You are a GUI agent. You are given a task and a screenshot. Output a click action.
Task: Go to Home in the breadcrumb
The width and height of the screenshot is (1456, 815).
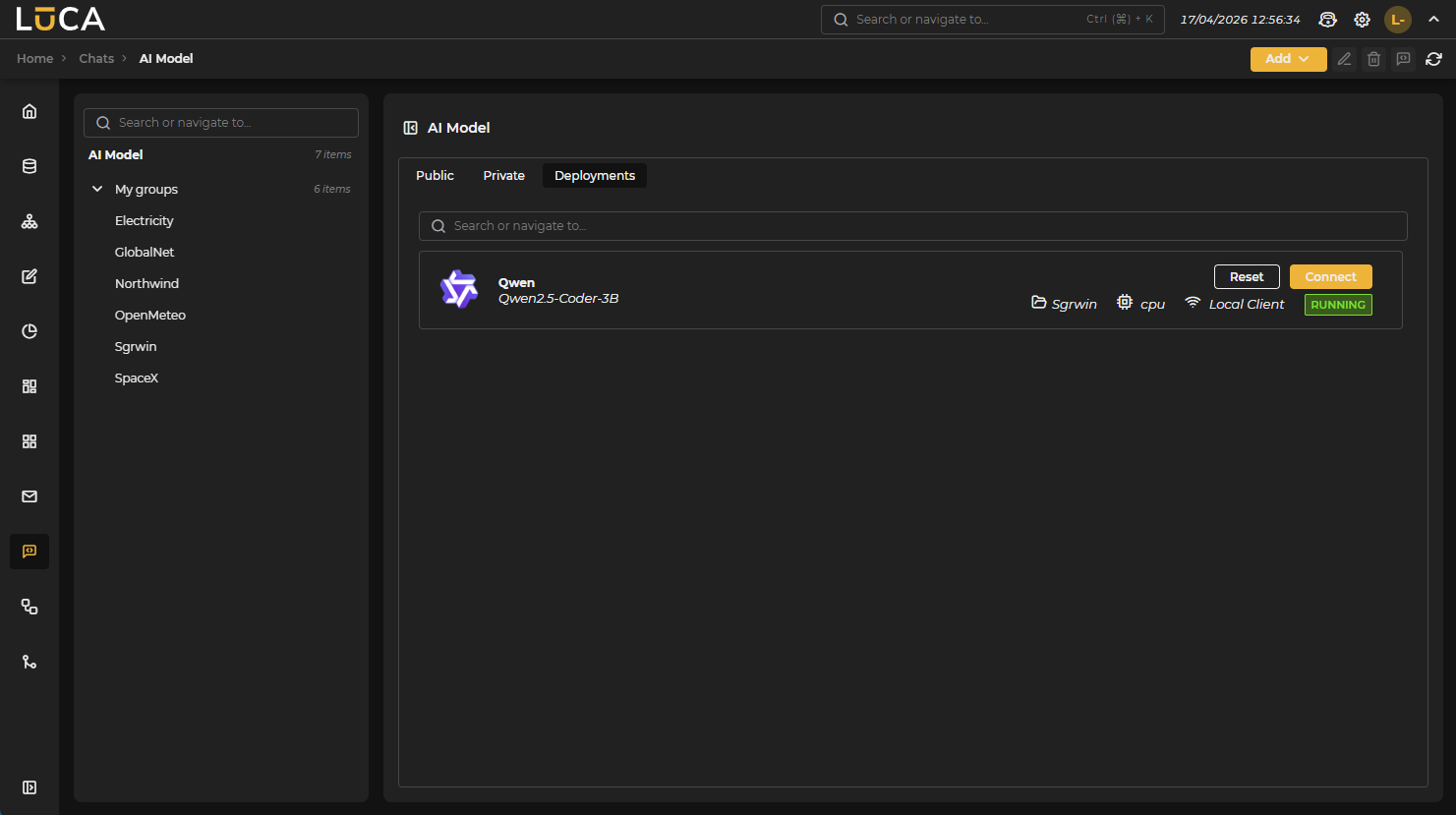tap(34, 59)
